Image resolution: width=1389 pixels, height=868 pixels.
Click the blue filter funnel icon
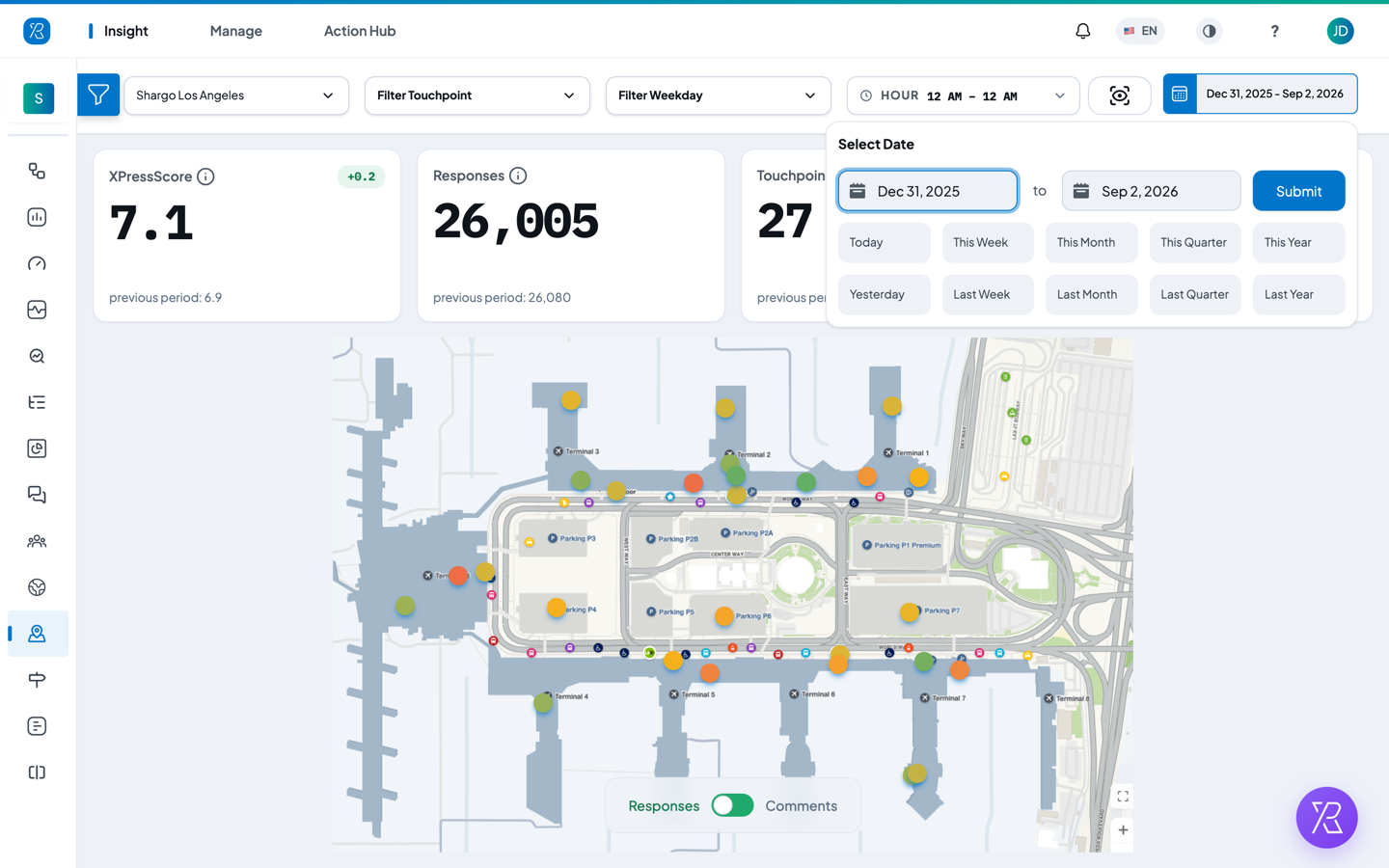point(98,95)
